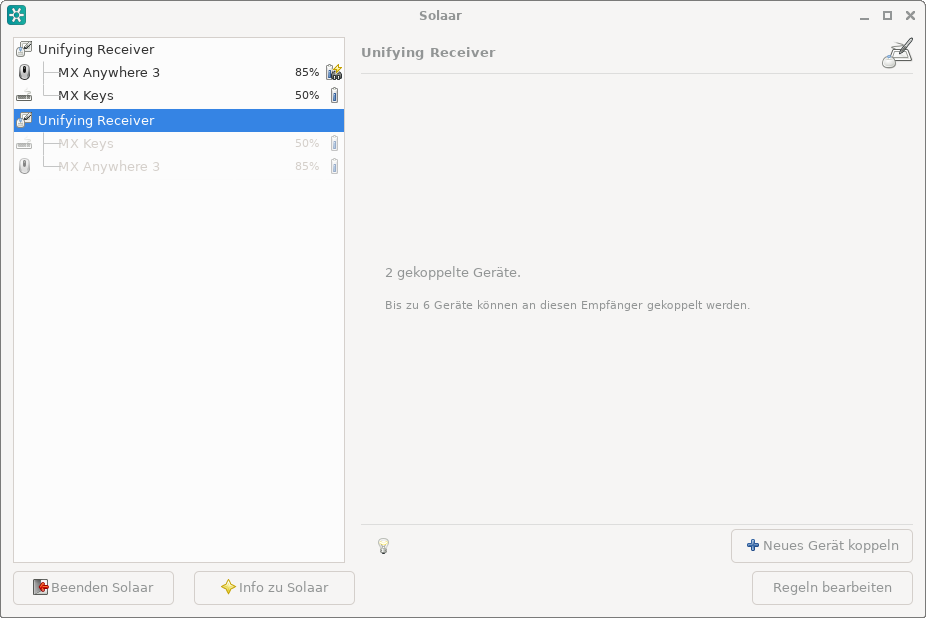
Task: Select the active MX Keys device
Action: click(86, 96)
